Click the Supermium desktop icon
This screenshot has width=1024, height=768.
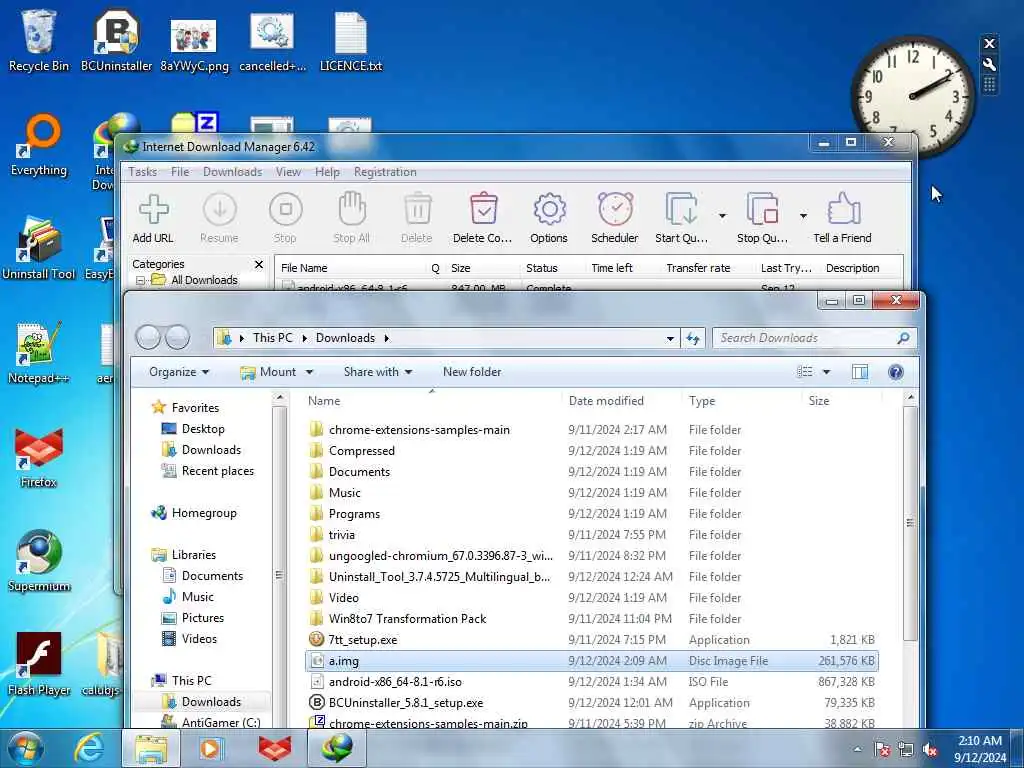[x=39, y=560]
